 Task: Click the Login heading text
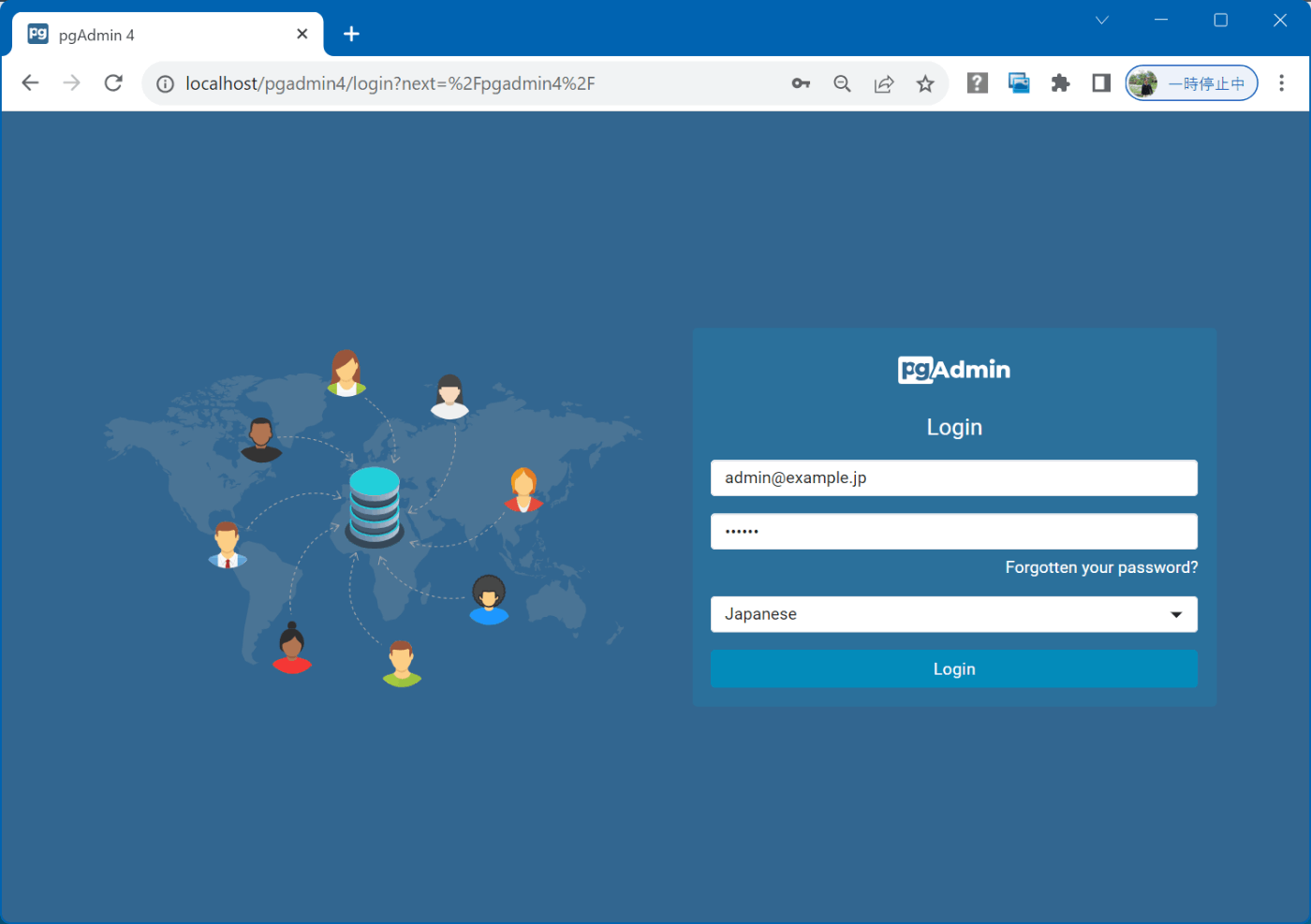pos(954,427)
